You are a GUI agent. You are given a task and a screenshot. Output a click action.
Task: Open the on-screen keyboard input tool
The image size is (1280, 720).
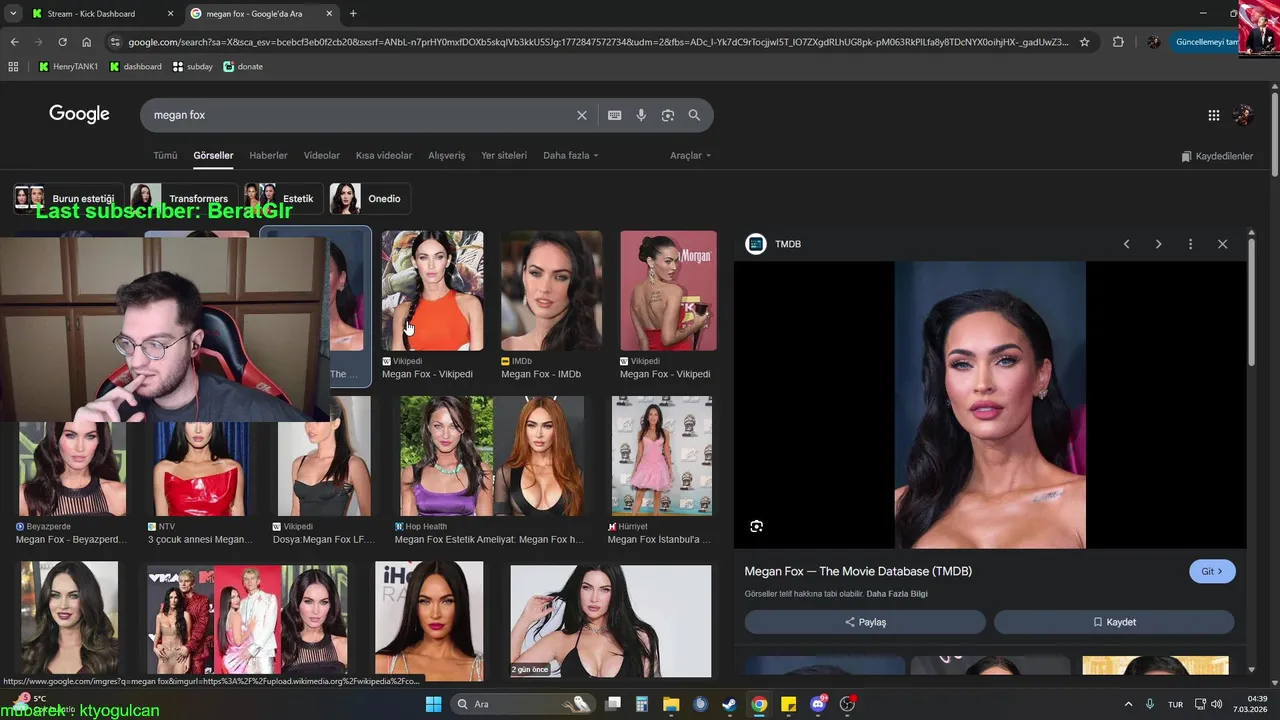[x=614, y=115]
